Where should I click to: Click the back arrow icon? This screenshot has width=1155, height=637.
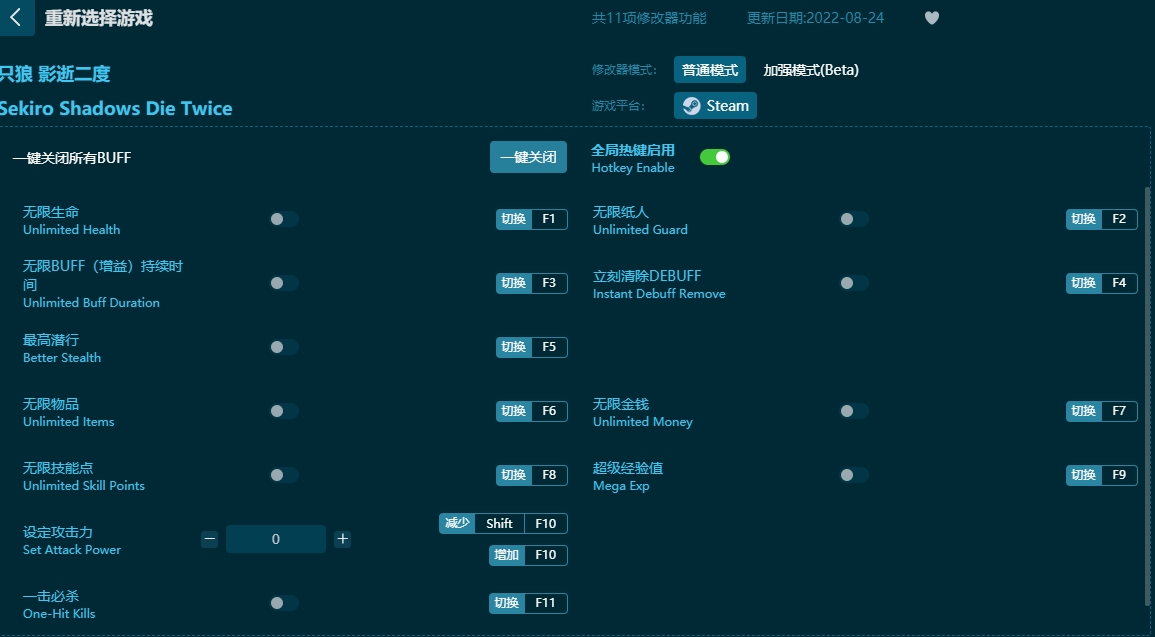click(16, 18)
